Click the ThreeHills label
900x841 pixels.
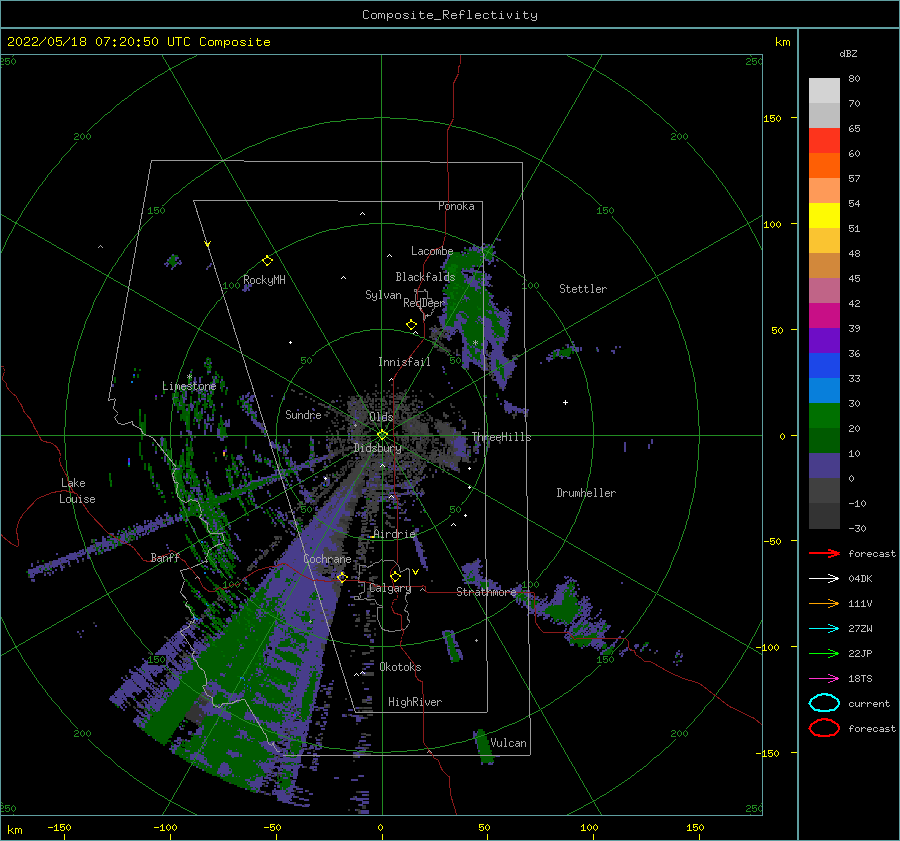click(x=501, y=437)
